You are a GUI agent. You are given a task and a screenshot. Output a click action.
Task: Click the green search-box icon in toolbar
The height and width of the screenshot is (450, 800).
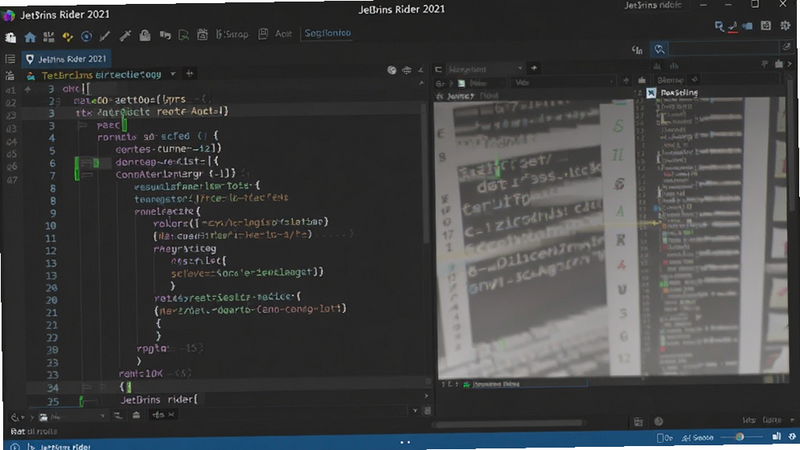184,35
